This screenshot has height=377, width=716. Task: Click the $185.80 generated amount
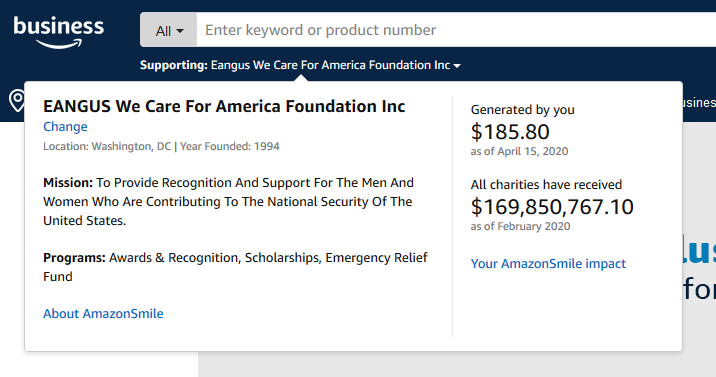[510, 132]
